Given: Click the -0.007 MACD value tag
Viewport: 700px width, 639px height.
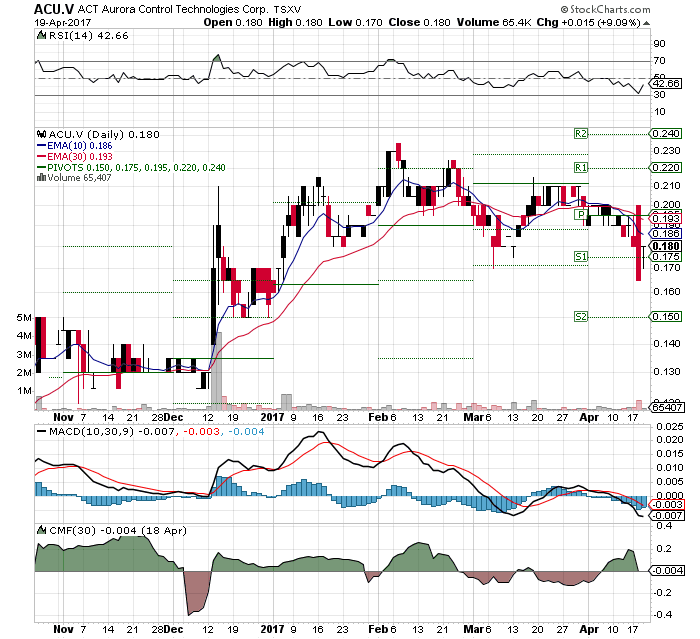Looking at the screenshot, I should pyautogui.click(x=667, y=515).
